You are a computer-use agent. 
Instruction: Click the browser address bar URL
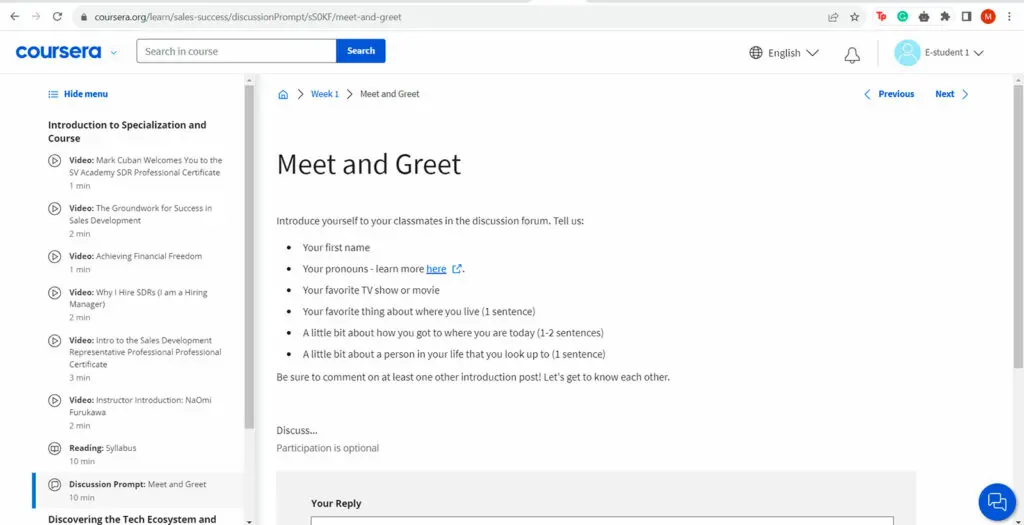pyautogui.click(x=248, y=18)
